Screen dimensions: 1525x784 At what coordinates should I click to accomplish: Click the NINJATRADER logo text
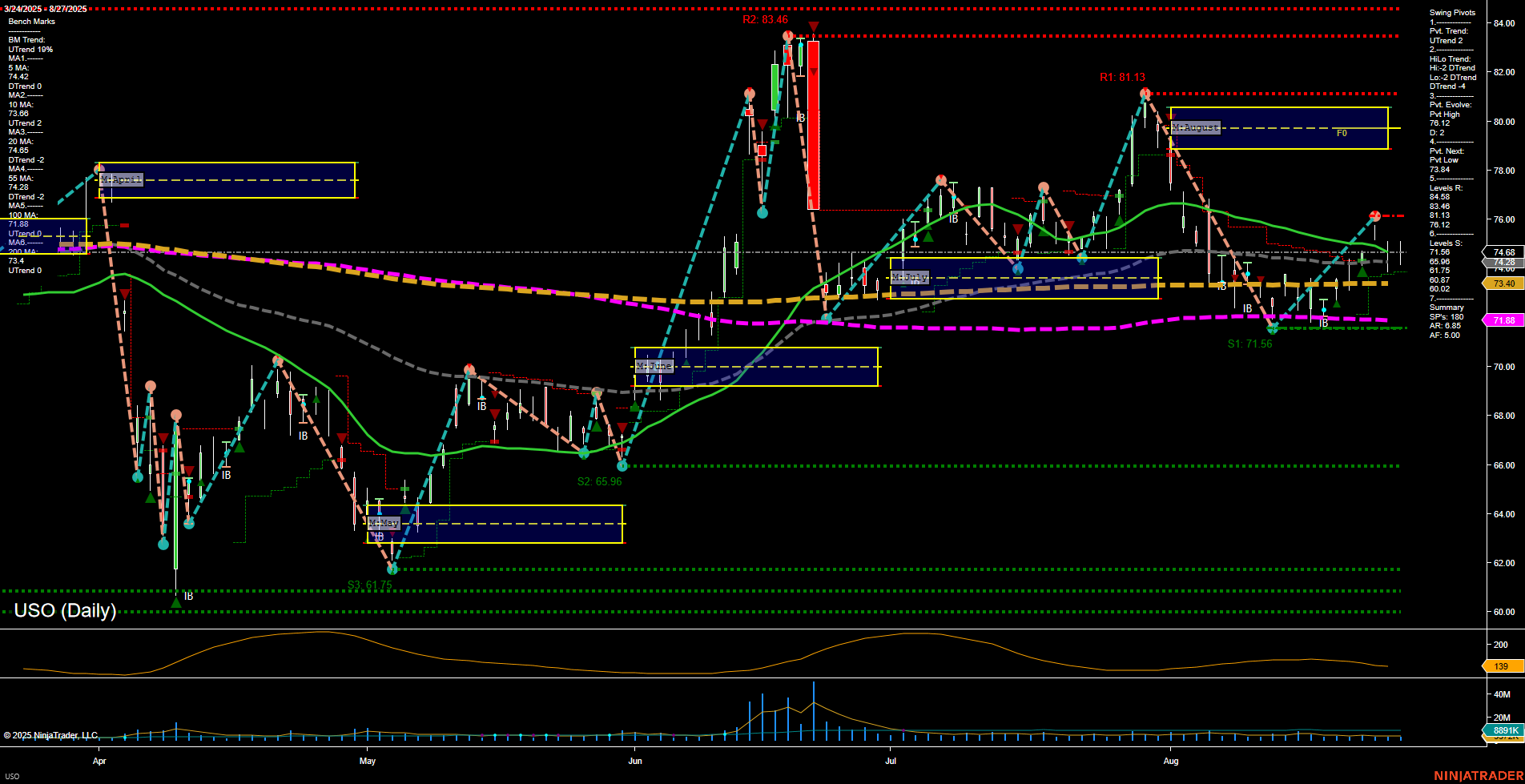pyautogui.click(x=1479, y=776)
